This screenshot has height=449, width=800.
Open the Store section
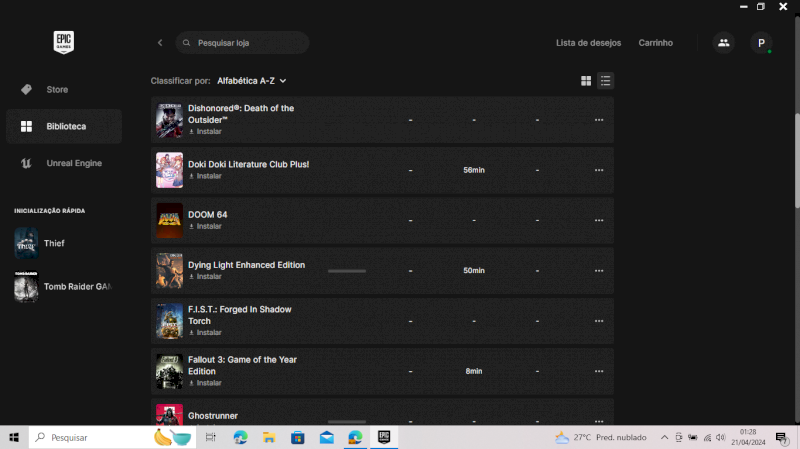pyautogui.click(x=64, y=89)
